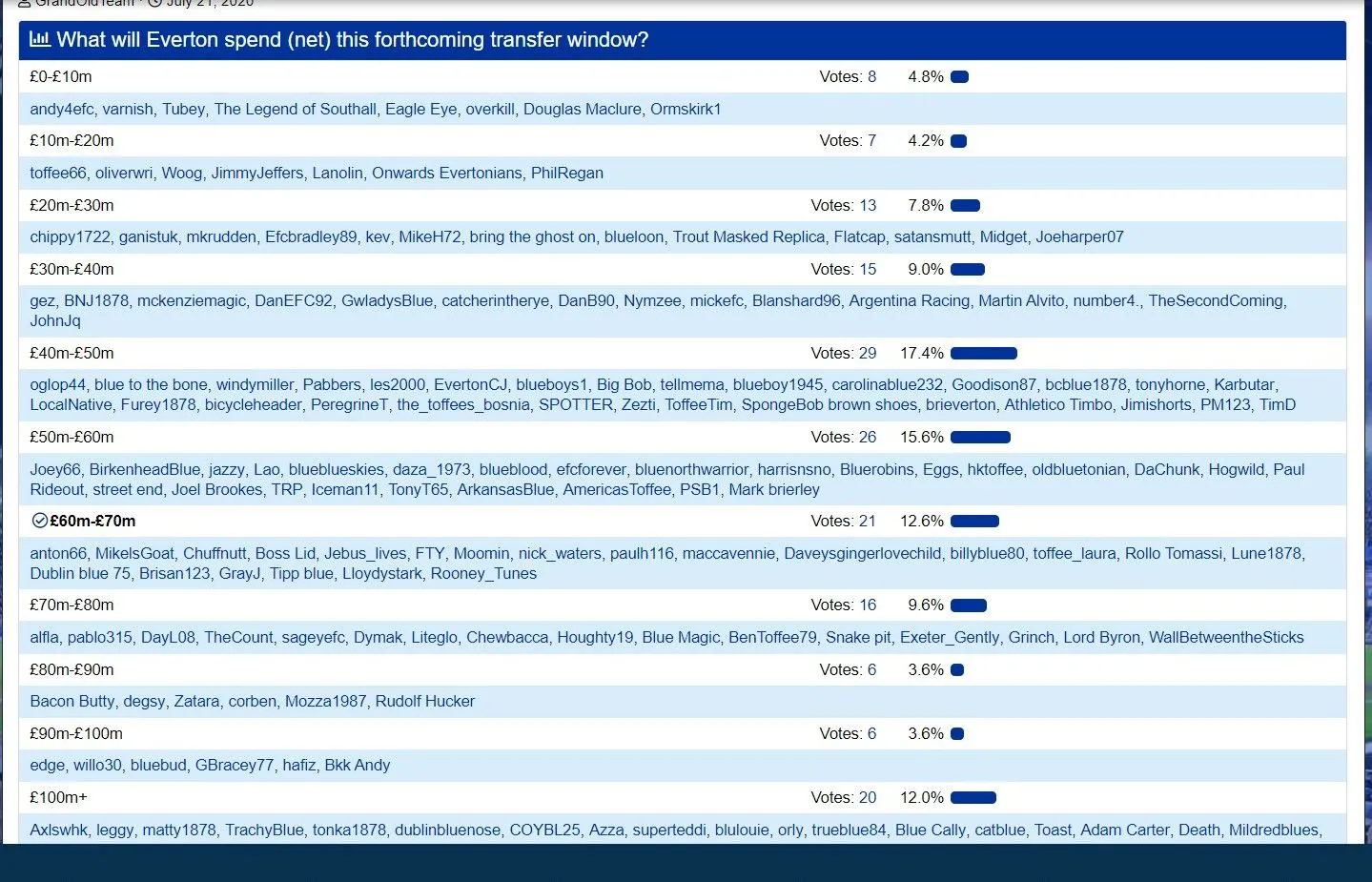
Task: Click the poll title about Everton spend
Action: 352,39
